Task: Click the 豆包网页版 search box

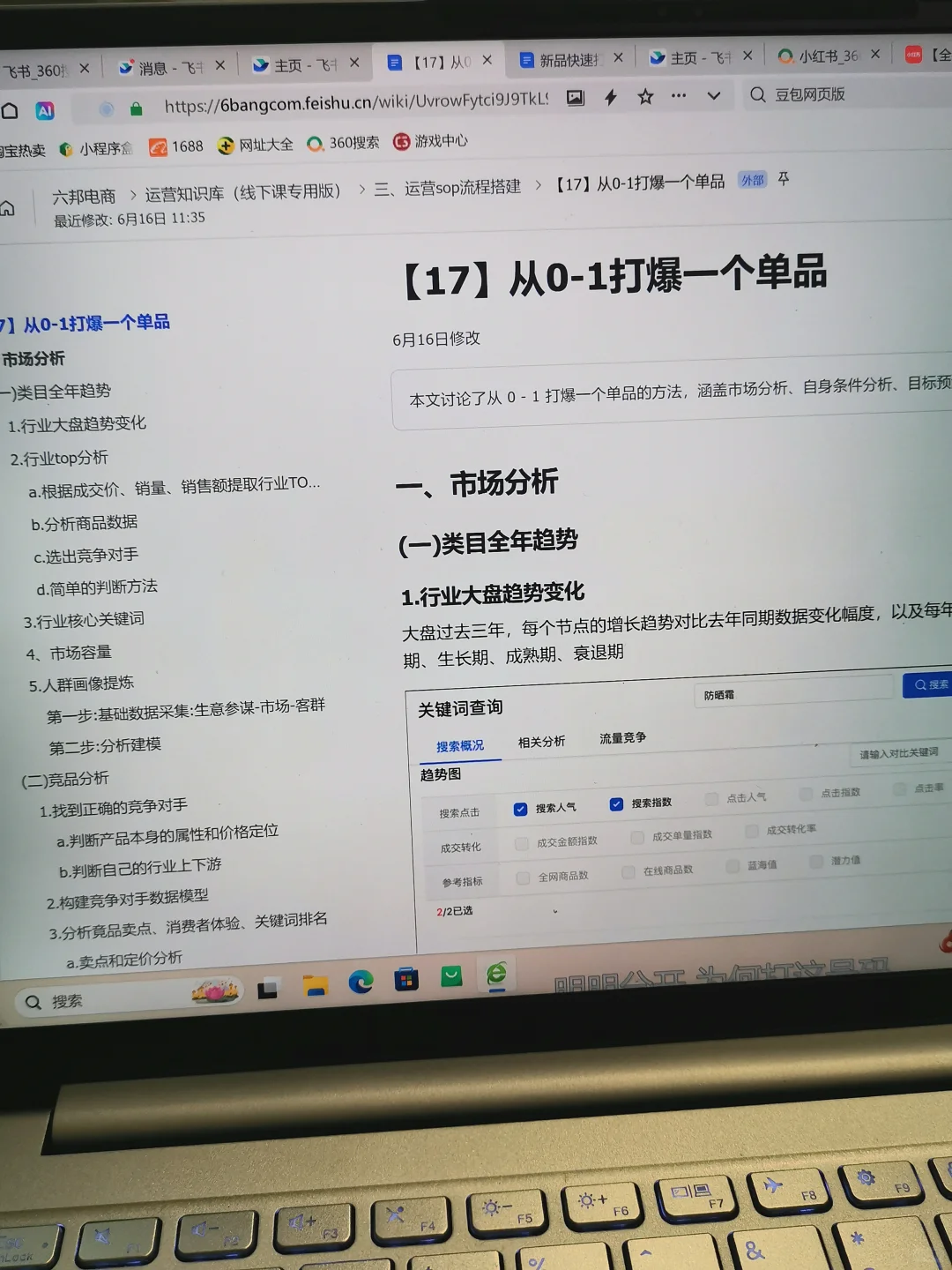Action: point(846,93)
